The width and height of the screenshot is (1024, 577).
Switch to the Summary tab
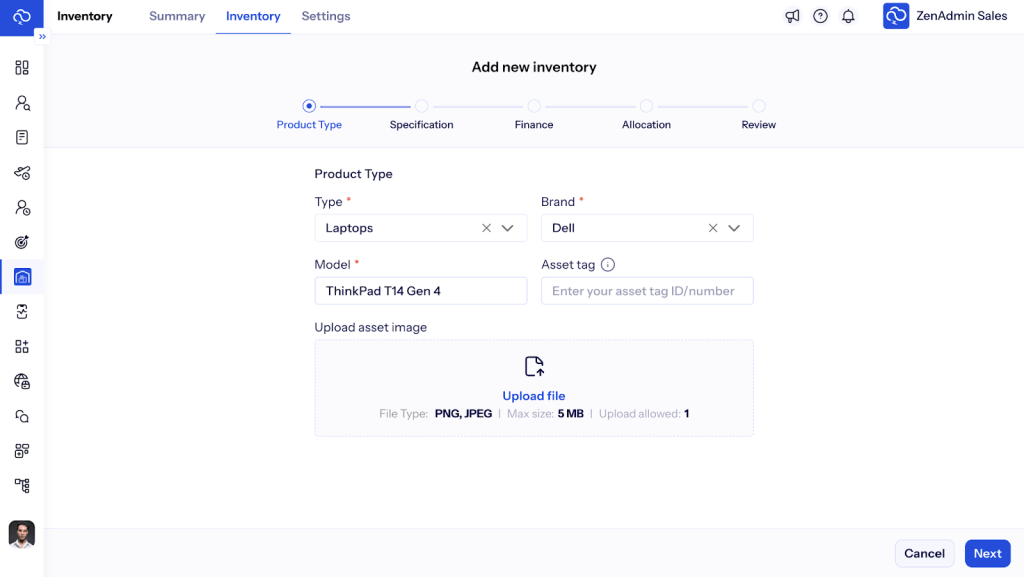[177, 16]
